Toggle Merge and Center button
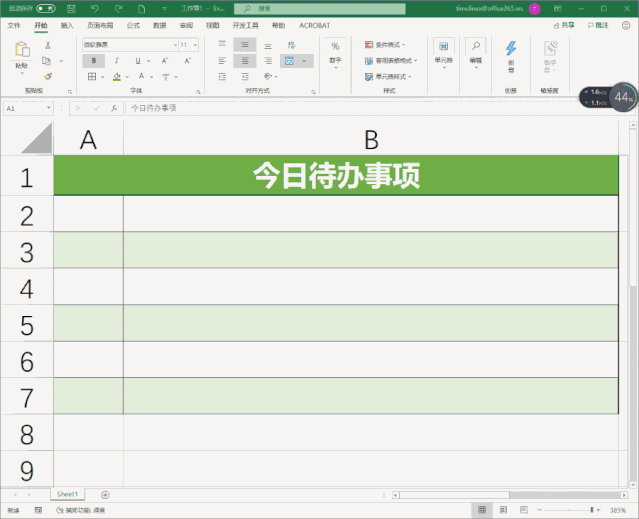Image resolution: width=639 pixels, height=519 pixels. click(x=289, y=61)
